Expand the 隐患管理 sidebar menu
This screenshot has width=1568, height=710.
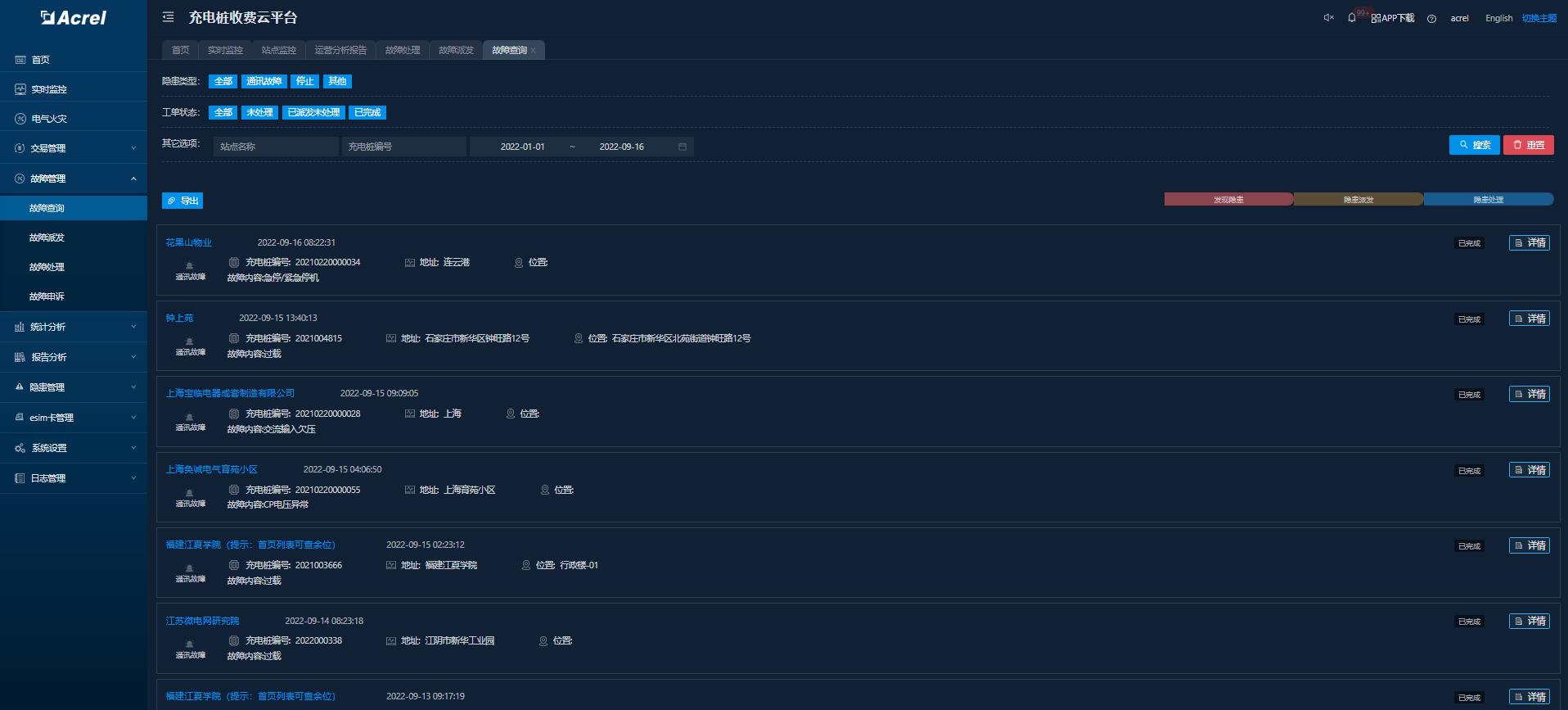point(74,387)
